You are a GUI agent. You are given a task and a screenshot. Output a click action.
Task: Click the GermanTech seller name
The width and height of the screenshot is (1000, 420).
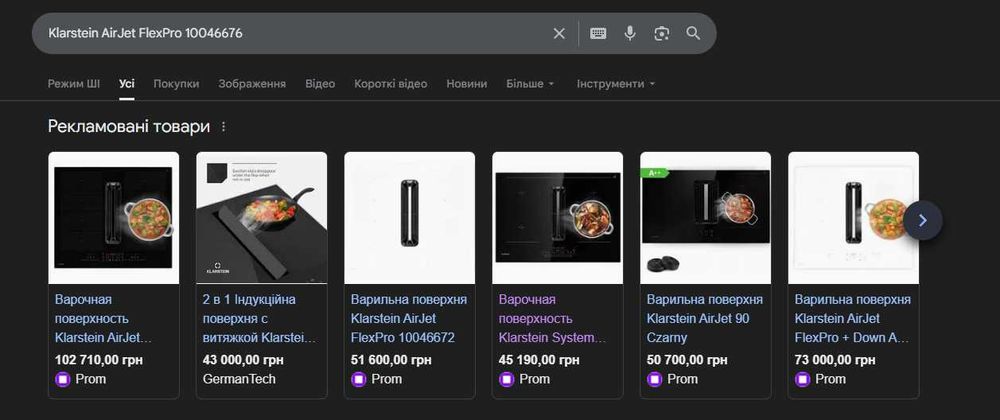click(239, 379)
